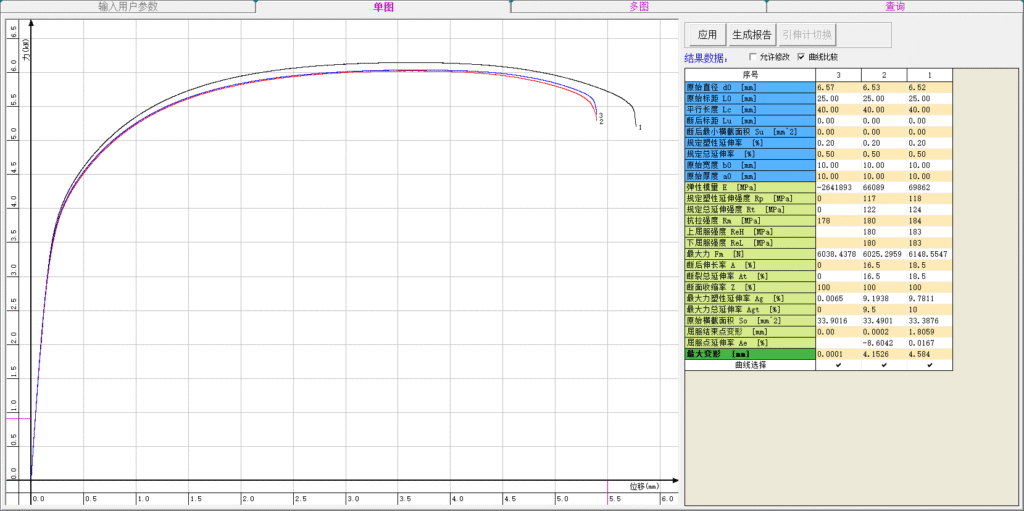
Task: Click the 应用 button
Action: click(707, 35)
